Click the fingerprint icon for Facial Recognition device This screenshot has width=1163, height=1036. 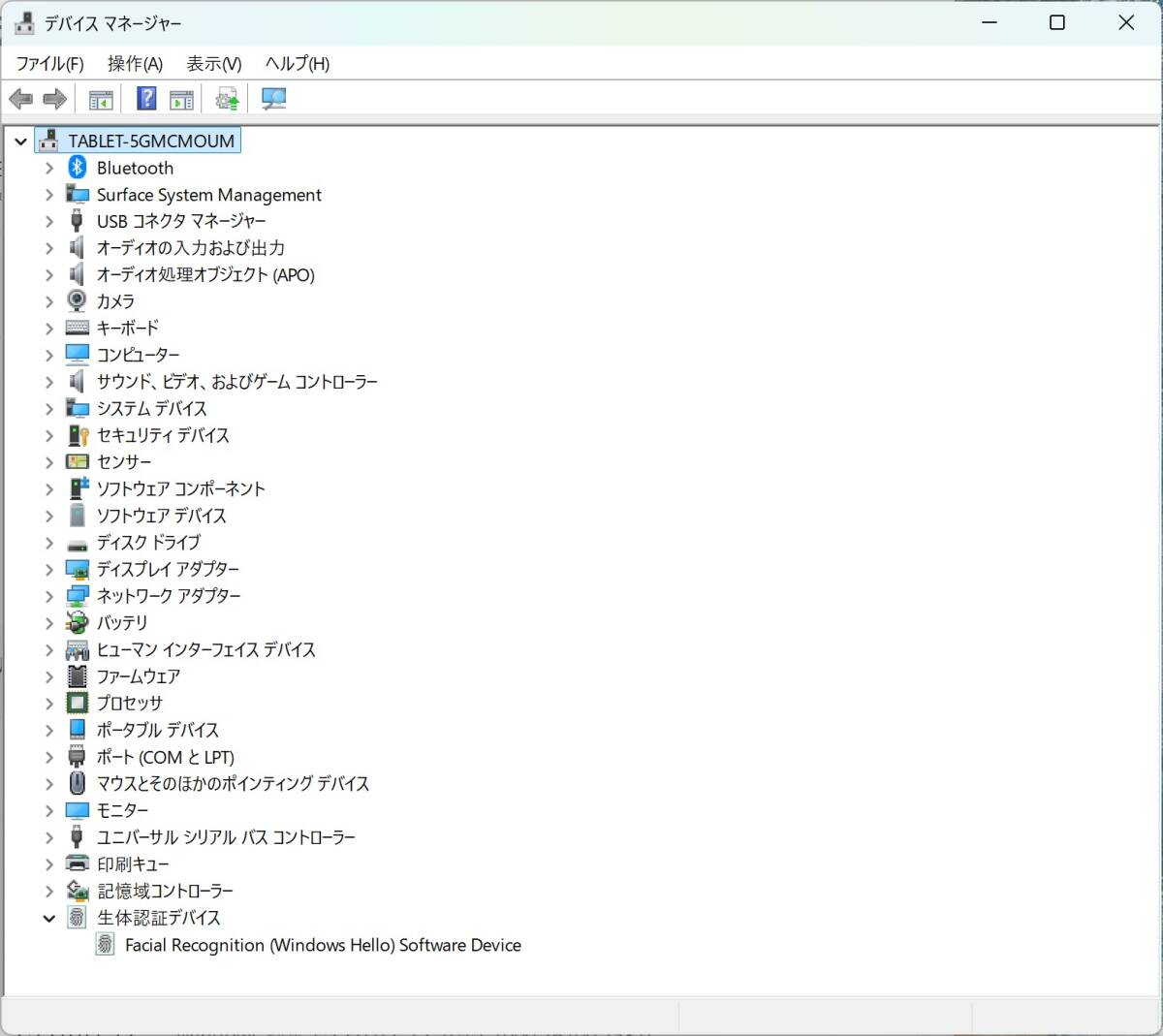click(106, 945)
